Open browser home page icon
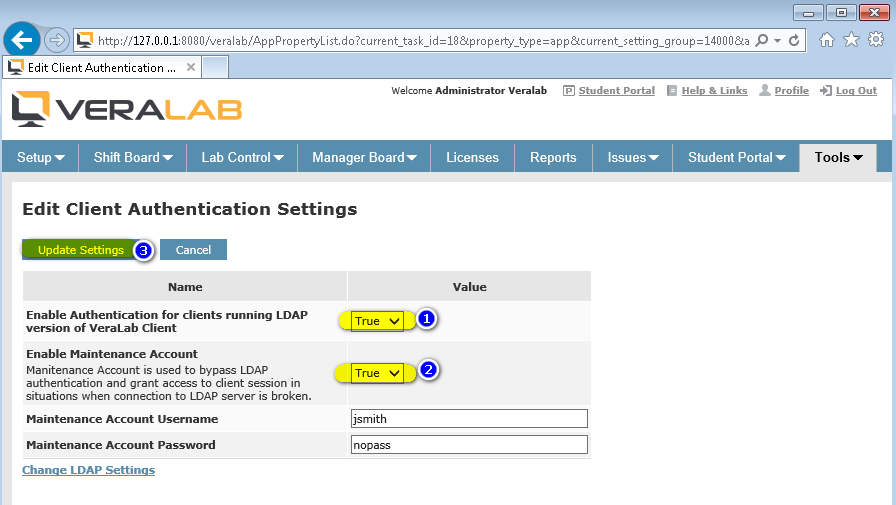Viewport: 896px width, 505px height. coord(827,39)
